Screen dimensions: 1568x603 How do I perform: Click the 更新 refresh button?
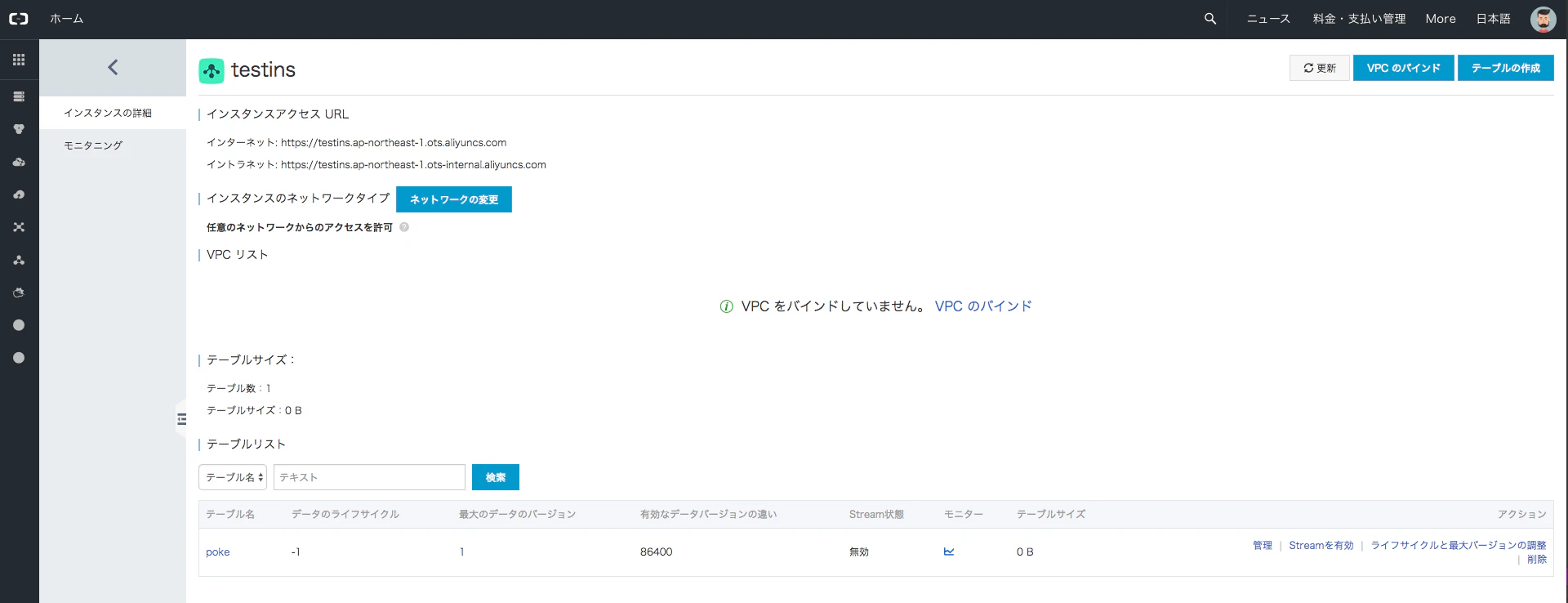(1320, 68)
